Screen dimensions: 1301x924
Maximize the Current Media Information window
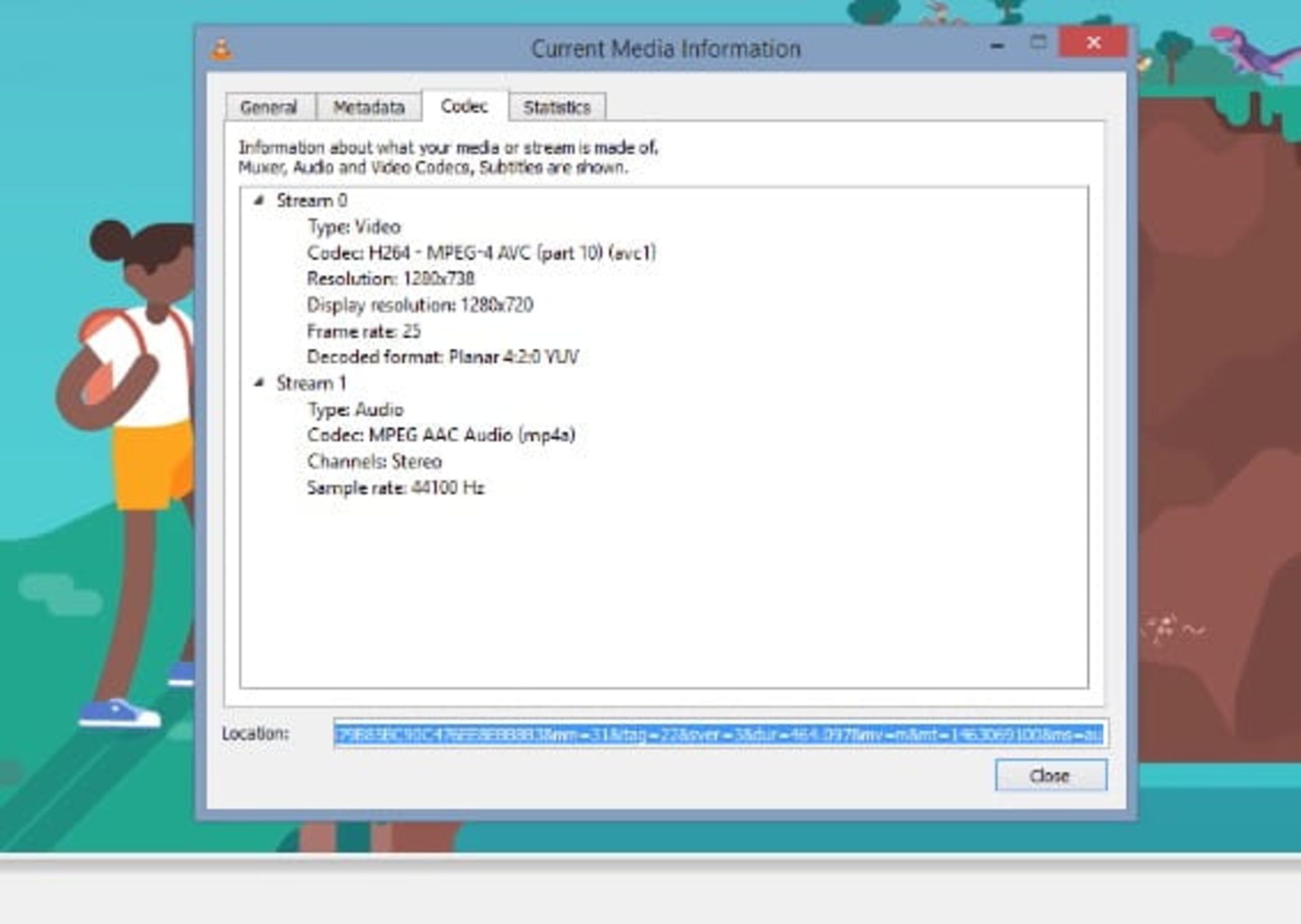1037,43
